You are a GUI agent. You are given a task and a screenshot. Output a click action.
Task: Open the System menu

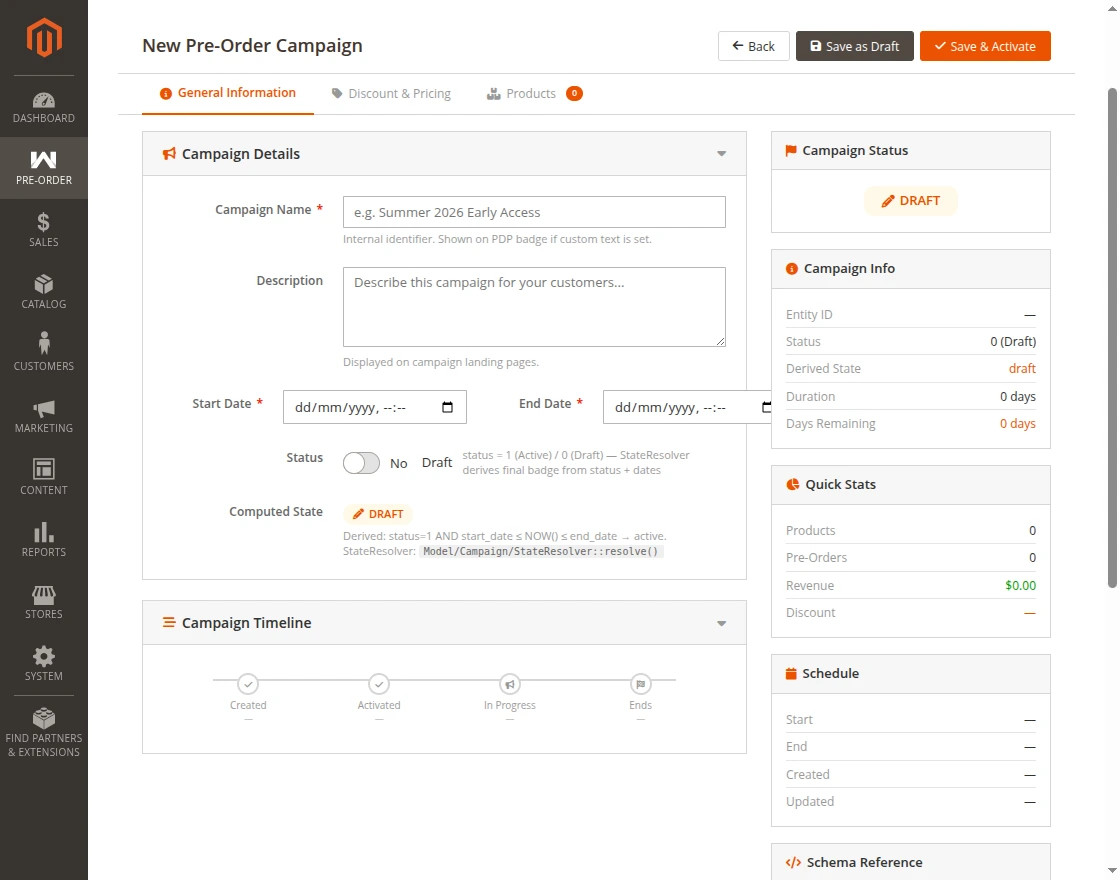[x=44, y=664]
